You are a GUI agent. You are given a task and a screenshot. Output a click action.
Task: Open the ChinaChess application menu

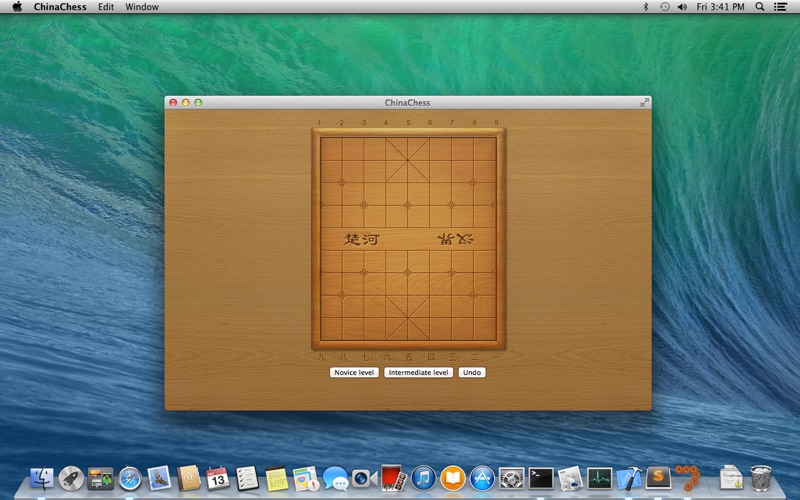pyautogui.click(x=60, y=7)
